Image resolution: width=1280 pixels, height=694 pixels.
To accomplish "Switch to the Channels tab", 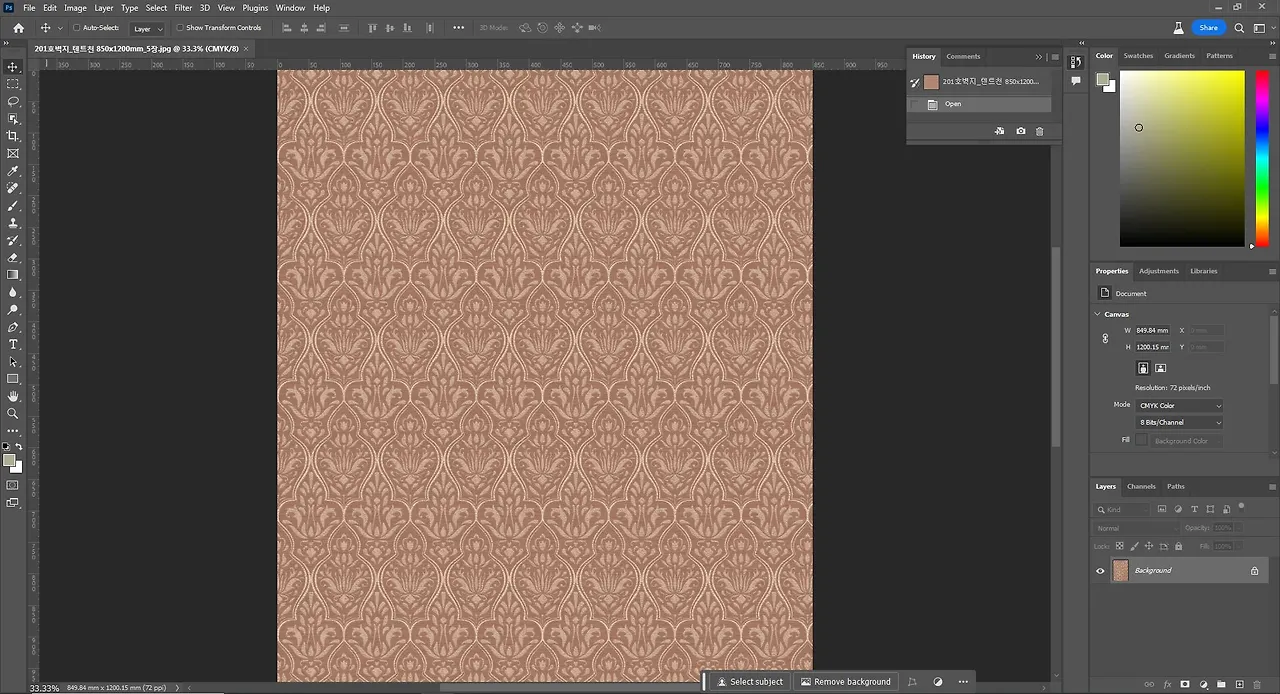I will (x=1141, y=487).
